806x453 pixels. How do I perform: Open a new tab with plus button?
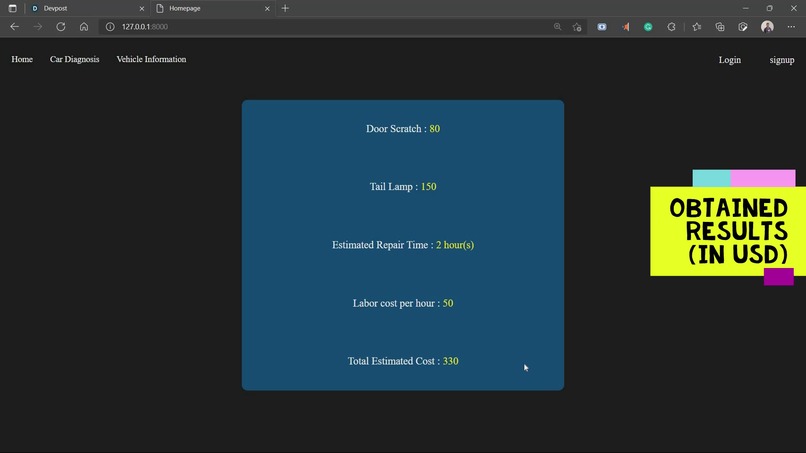285,8
